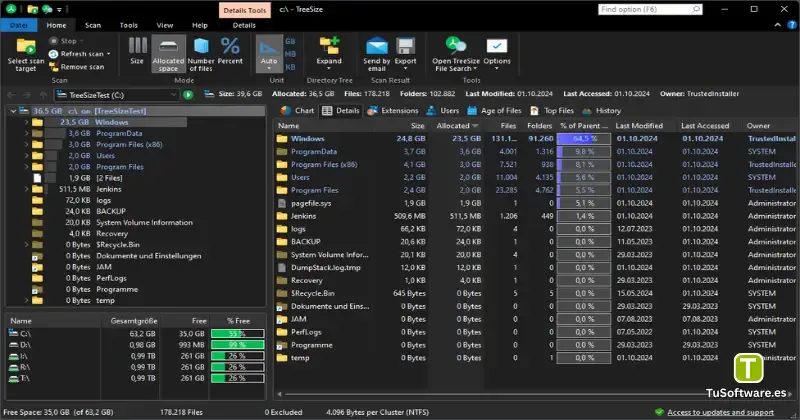Expand the Windows folder in tree

[26, 122]
